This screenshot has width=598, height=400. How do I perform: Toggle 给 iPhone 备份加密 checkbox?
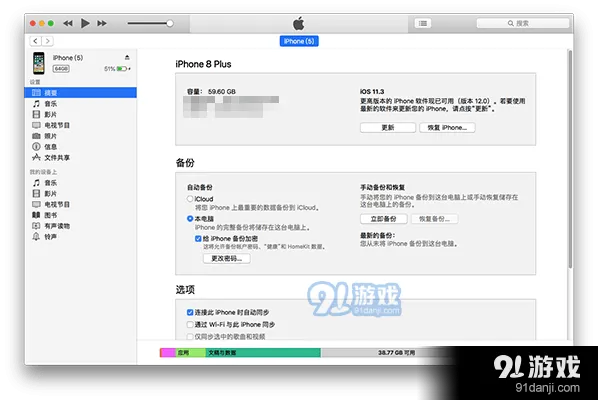pos(198,239)
